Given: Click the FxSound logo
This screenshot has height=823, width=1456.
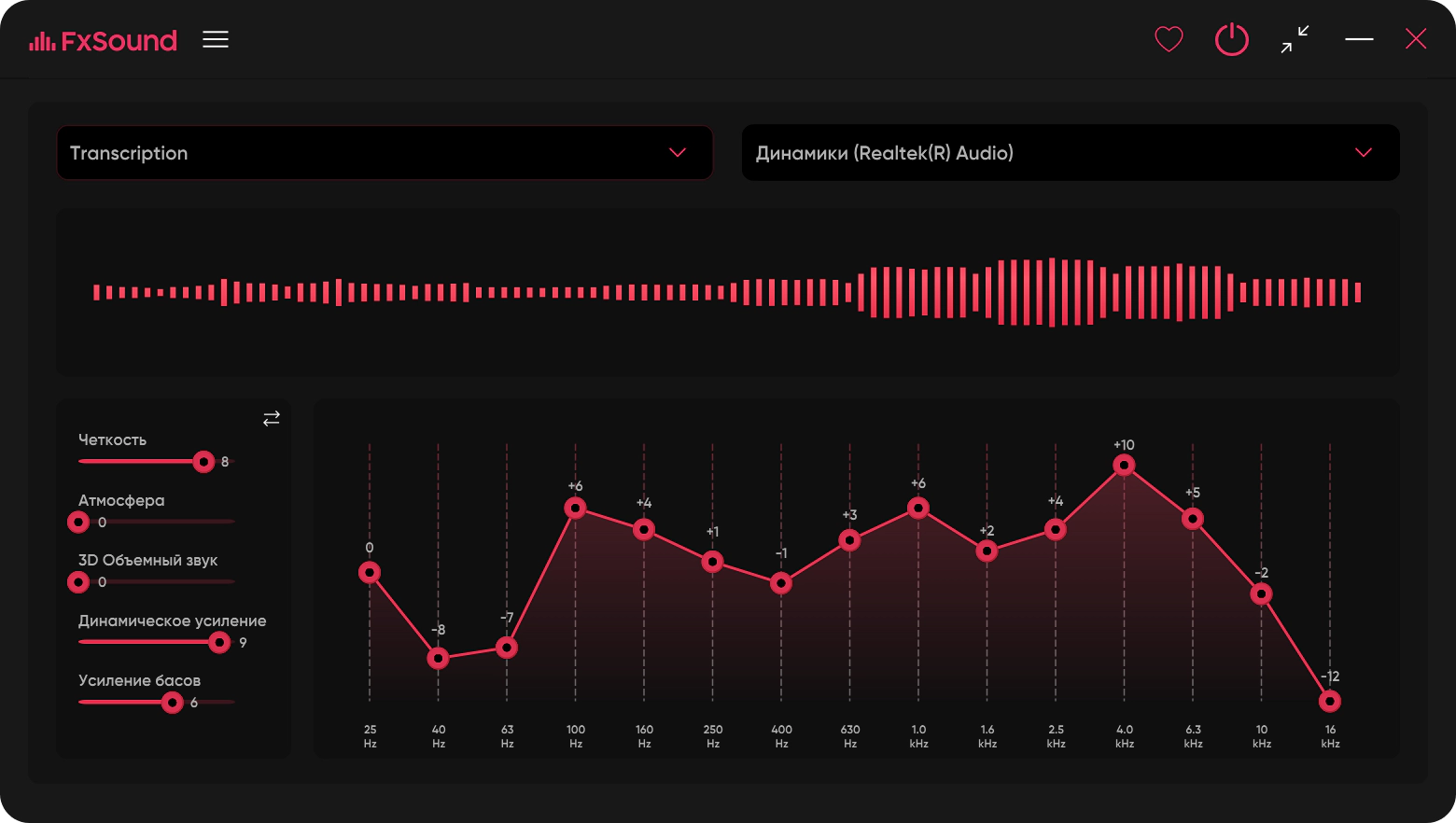Looking at the screenshot, I should click(103, 40).
